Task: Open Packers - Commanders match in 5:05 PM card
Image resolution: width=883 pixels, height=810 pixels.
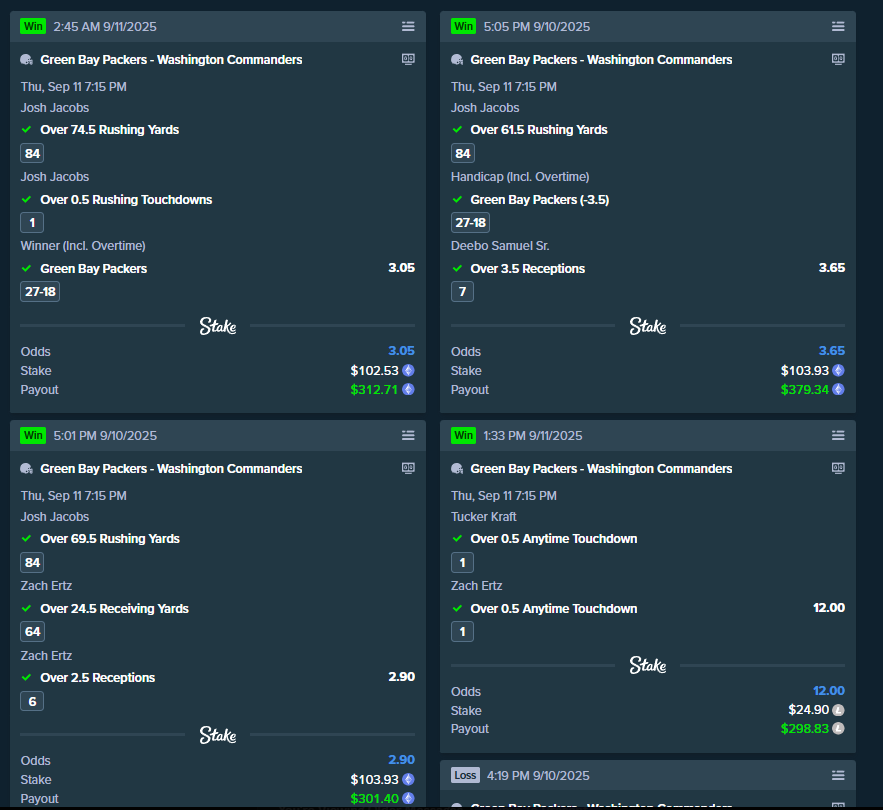Action: point(601,60)
